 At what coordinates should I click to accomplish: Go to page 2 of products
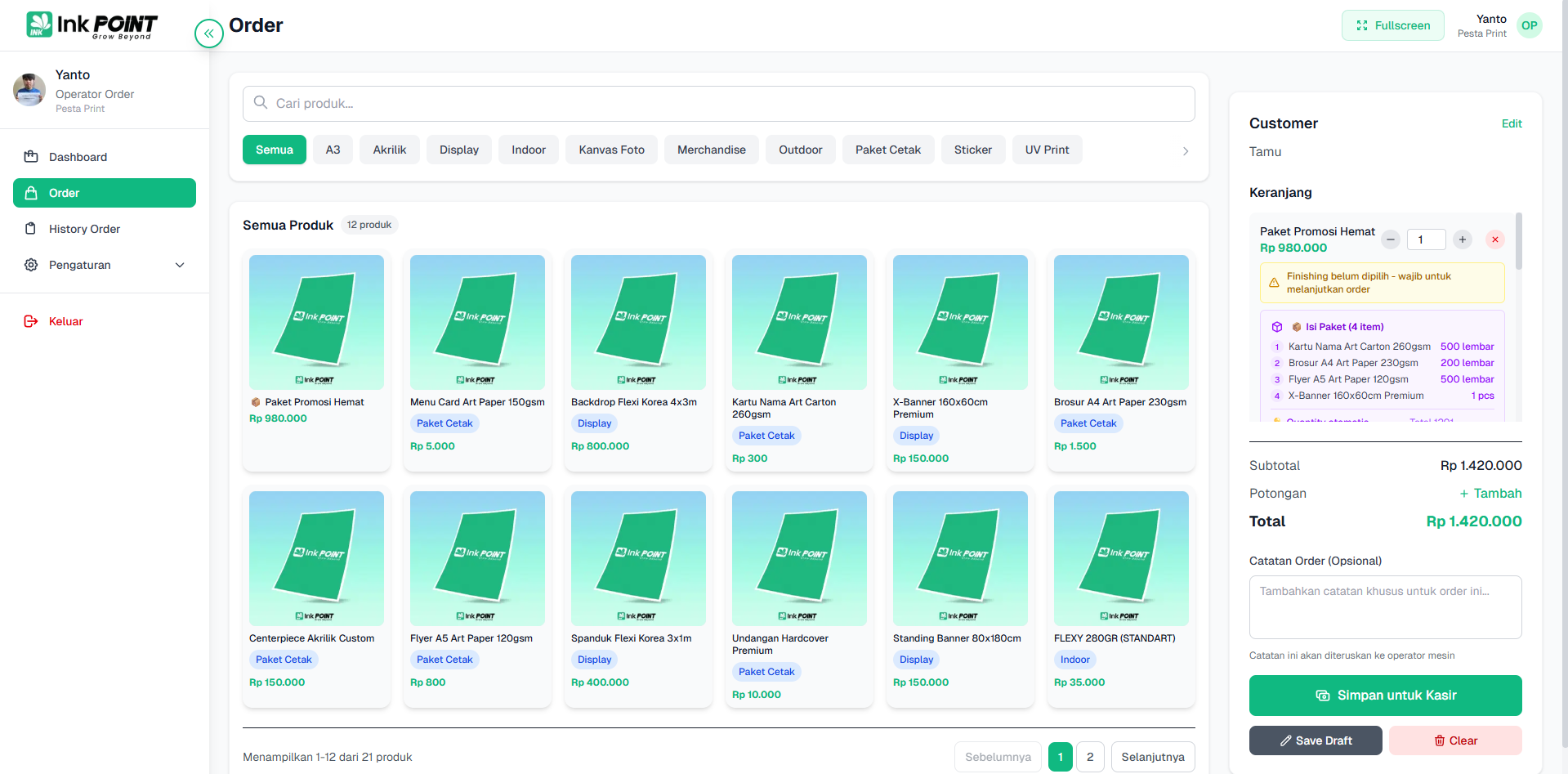click(1089, 757)
